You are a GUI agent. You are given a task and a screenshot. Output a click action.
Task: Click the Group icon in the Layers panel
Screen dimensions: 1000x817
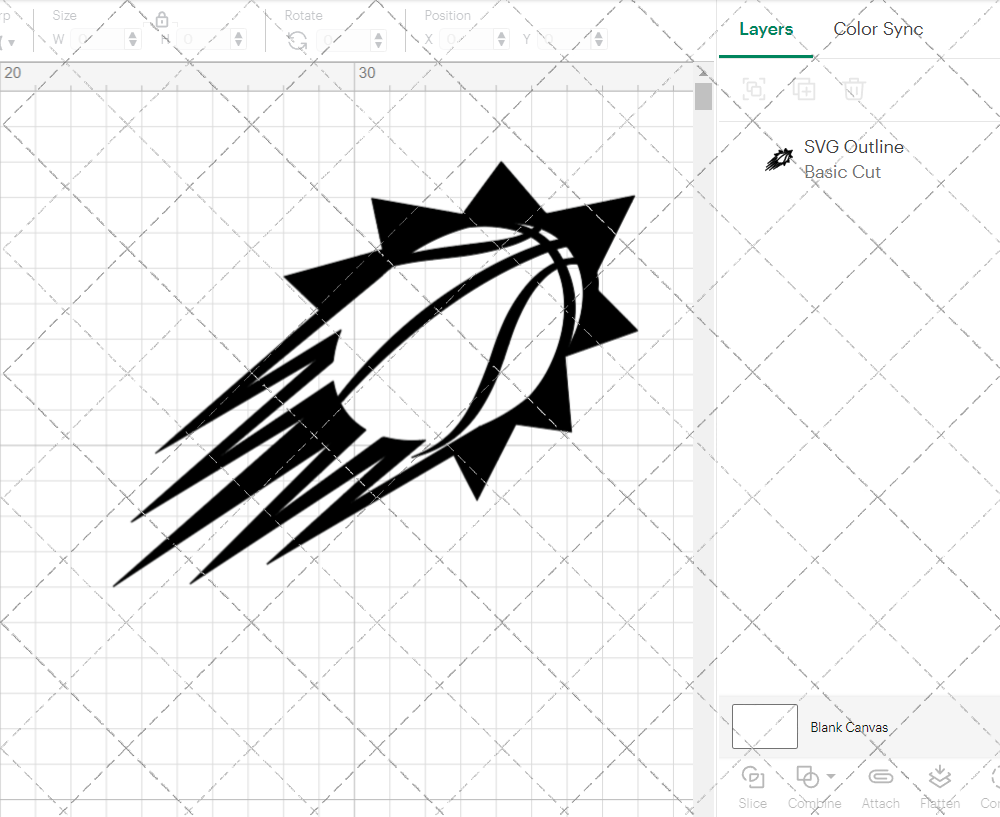pyautogui.click(x=753, y=89)
